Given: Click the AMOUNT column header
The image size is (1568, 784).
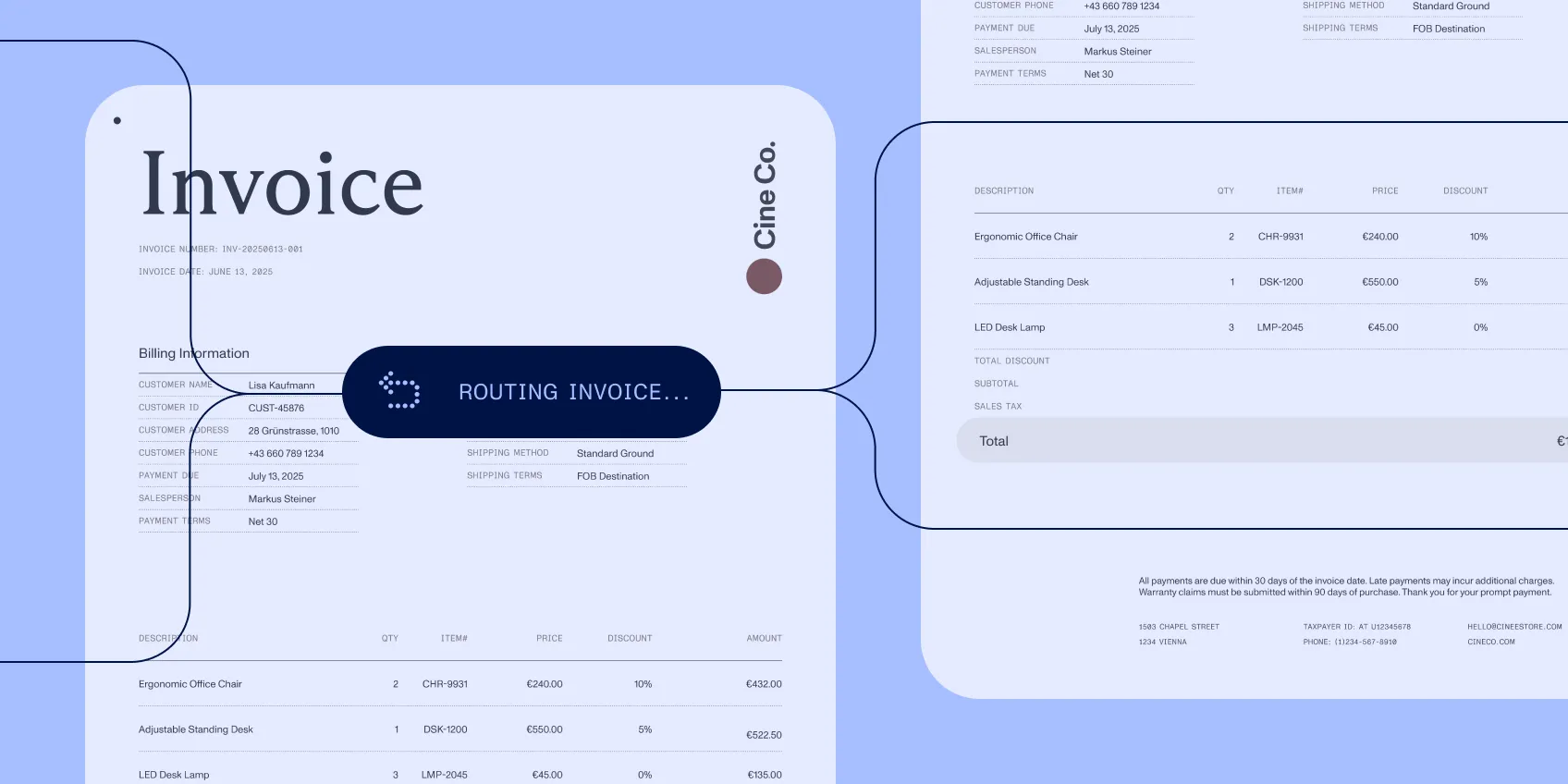Looking at the screenshot, I should pos(764,639).
